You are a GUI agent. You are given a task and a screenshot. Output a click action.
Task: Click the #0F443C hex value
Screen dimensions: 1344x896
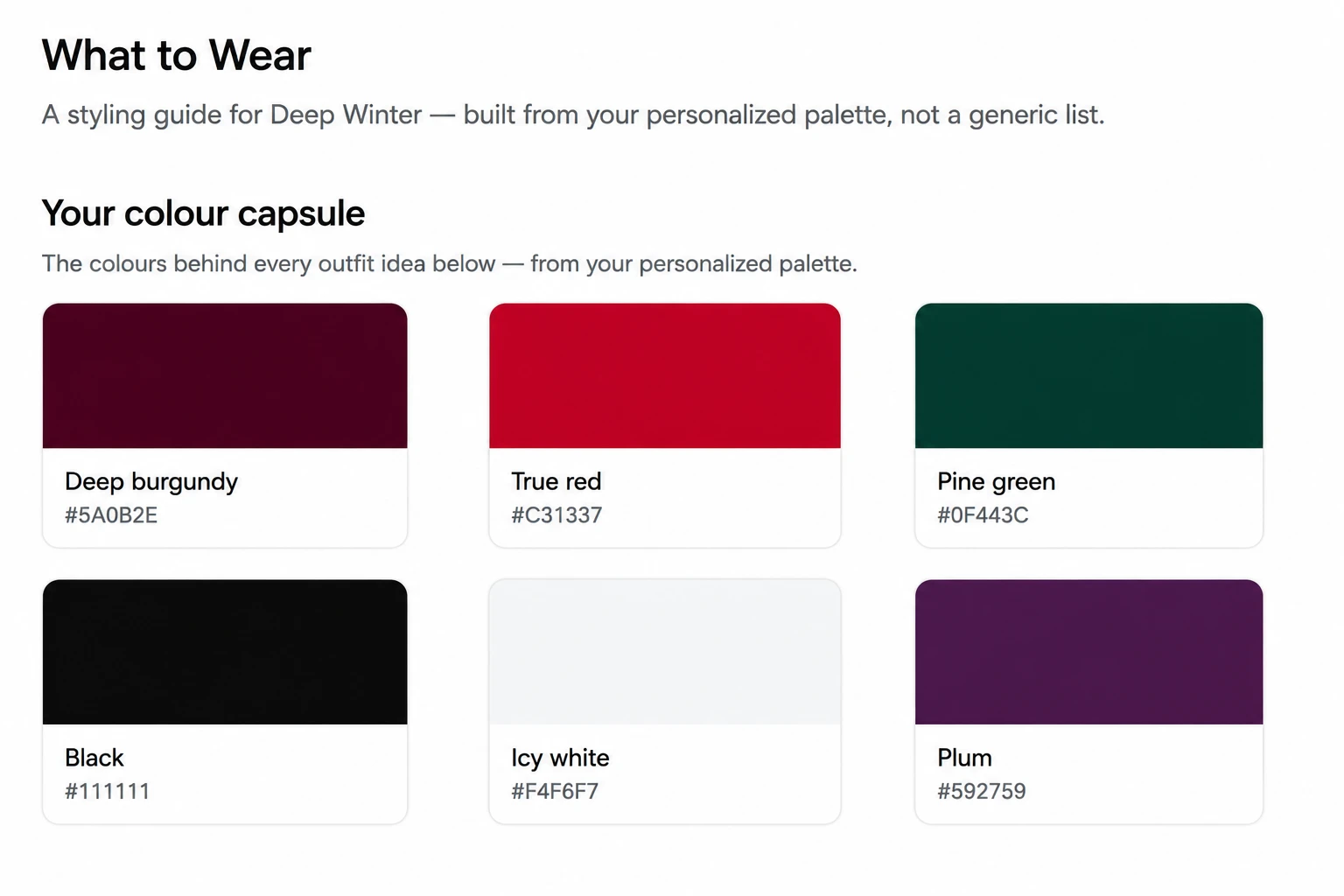point(983,515)
